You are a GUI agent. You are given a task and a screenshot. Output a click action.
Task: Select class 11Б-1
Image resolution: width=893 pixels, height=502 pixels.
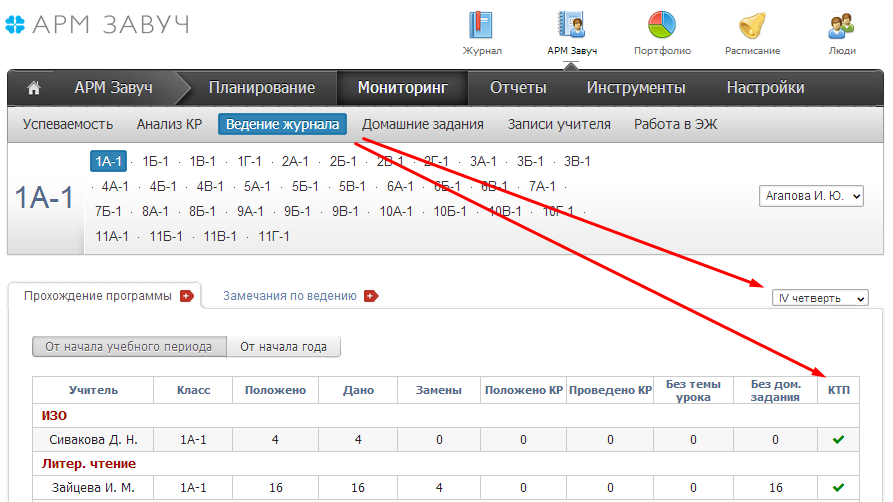(166, 236)
